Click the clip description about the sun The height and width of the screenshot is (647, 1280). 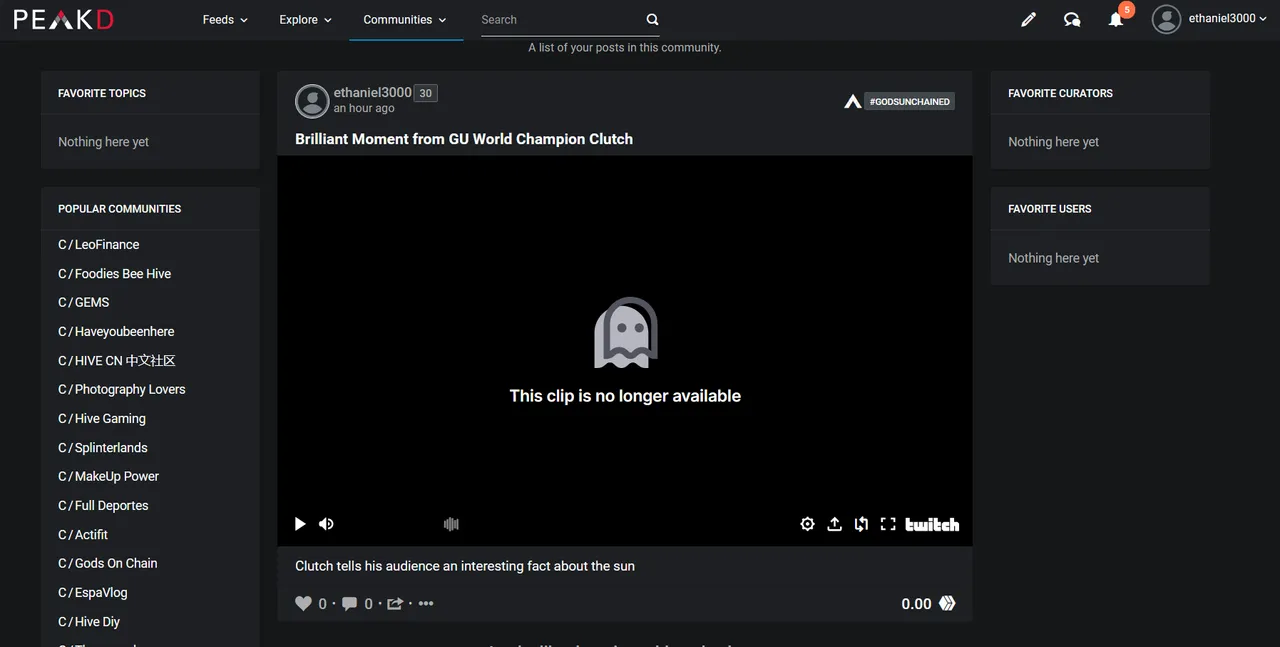click(x=465, y=566)
